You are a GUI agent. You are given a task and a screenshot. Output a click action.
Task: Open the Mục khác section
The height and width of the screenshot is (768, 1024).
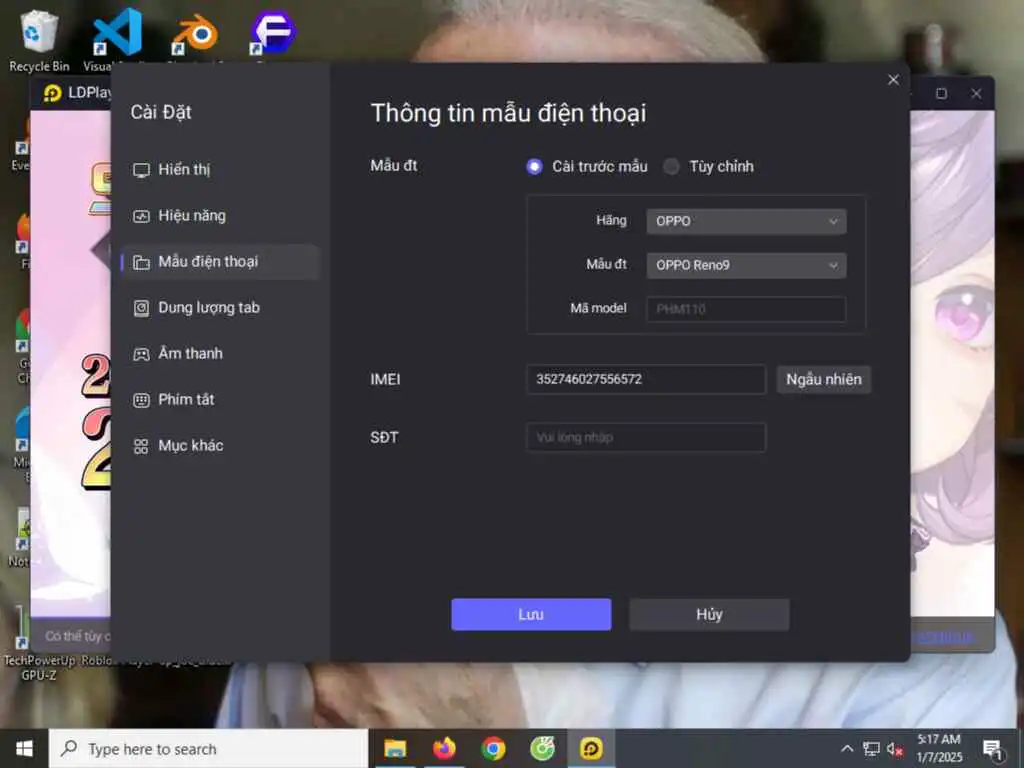220,446
